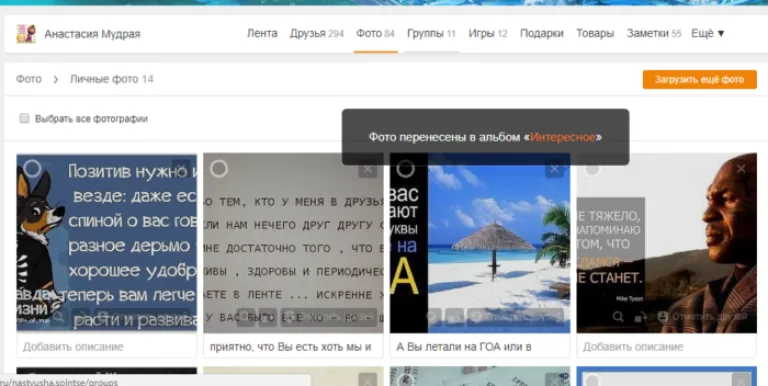Move the Mike Tyson photo to another album

pos(641,317)
